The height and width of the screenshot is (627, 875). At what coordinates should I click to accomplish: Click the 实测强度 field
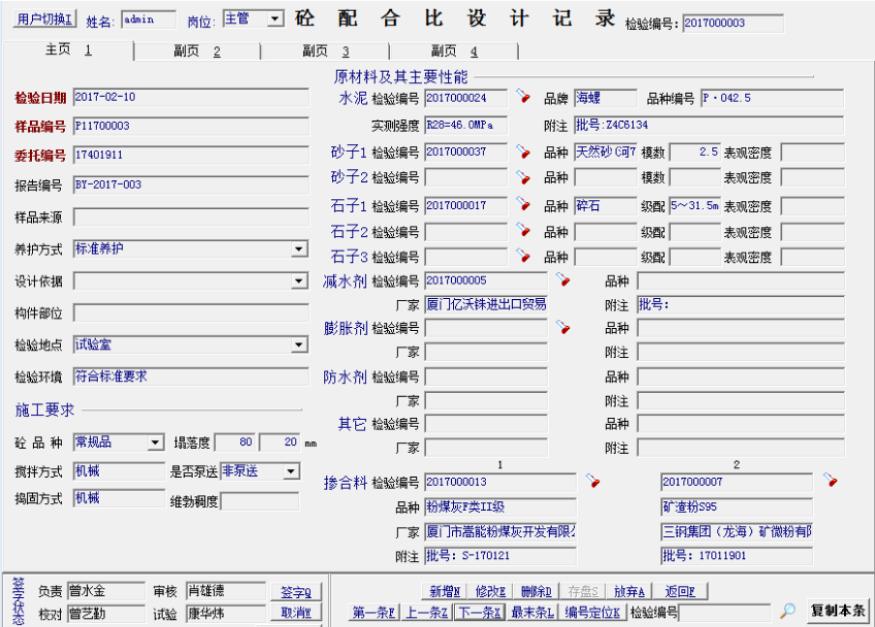point(466,125)
